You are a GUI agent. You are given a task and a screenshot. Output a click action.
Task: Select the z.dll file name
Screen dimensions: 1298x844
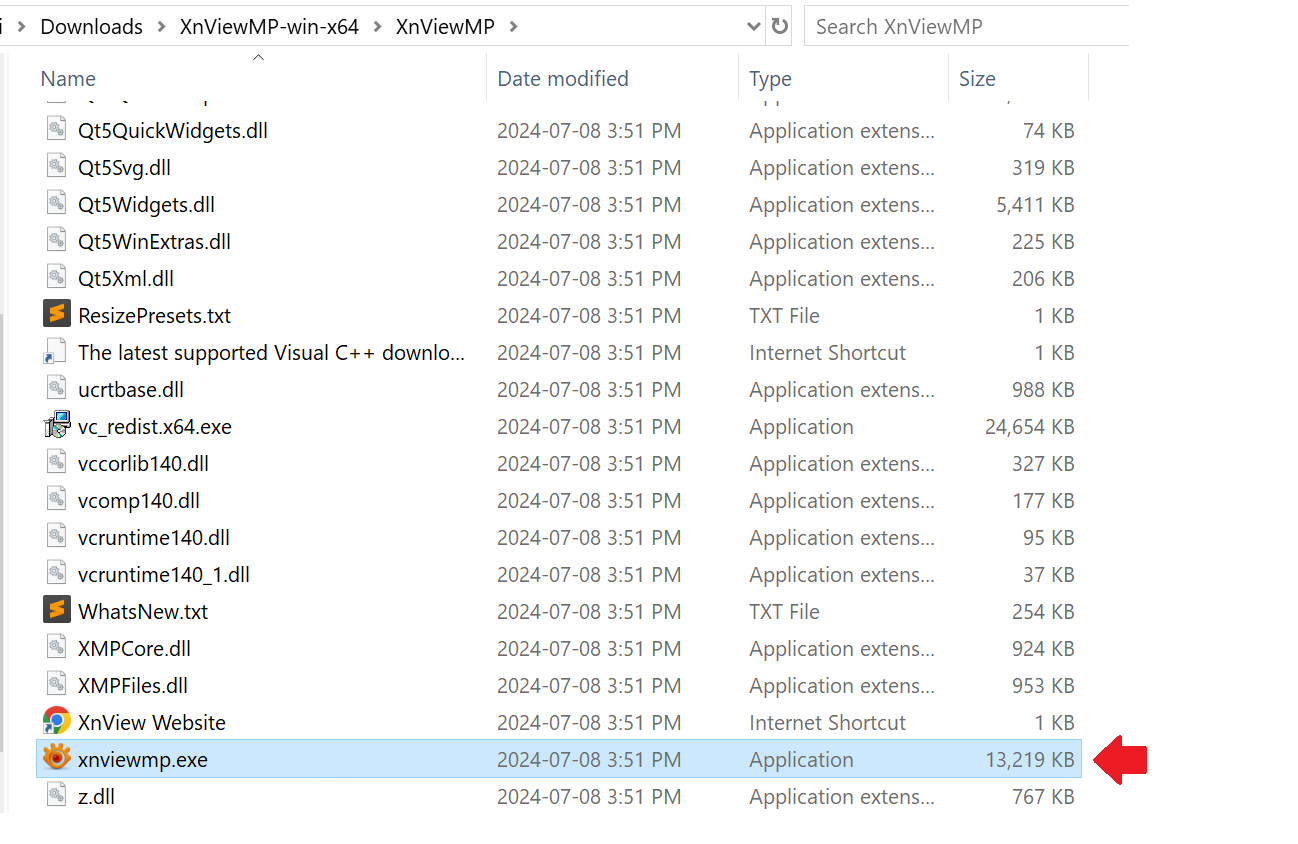pos(96,797)
